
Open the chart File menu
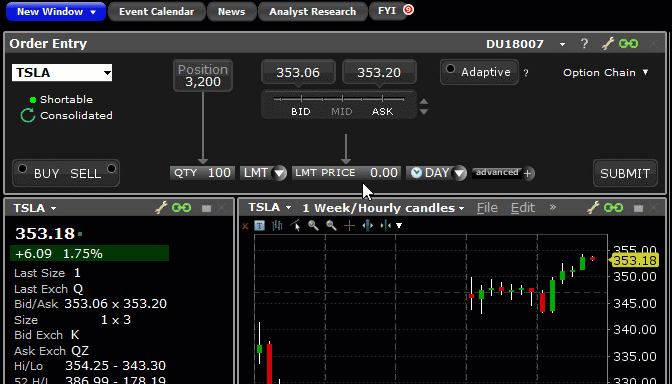click(x=487, y=208)
